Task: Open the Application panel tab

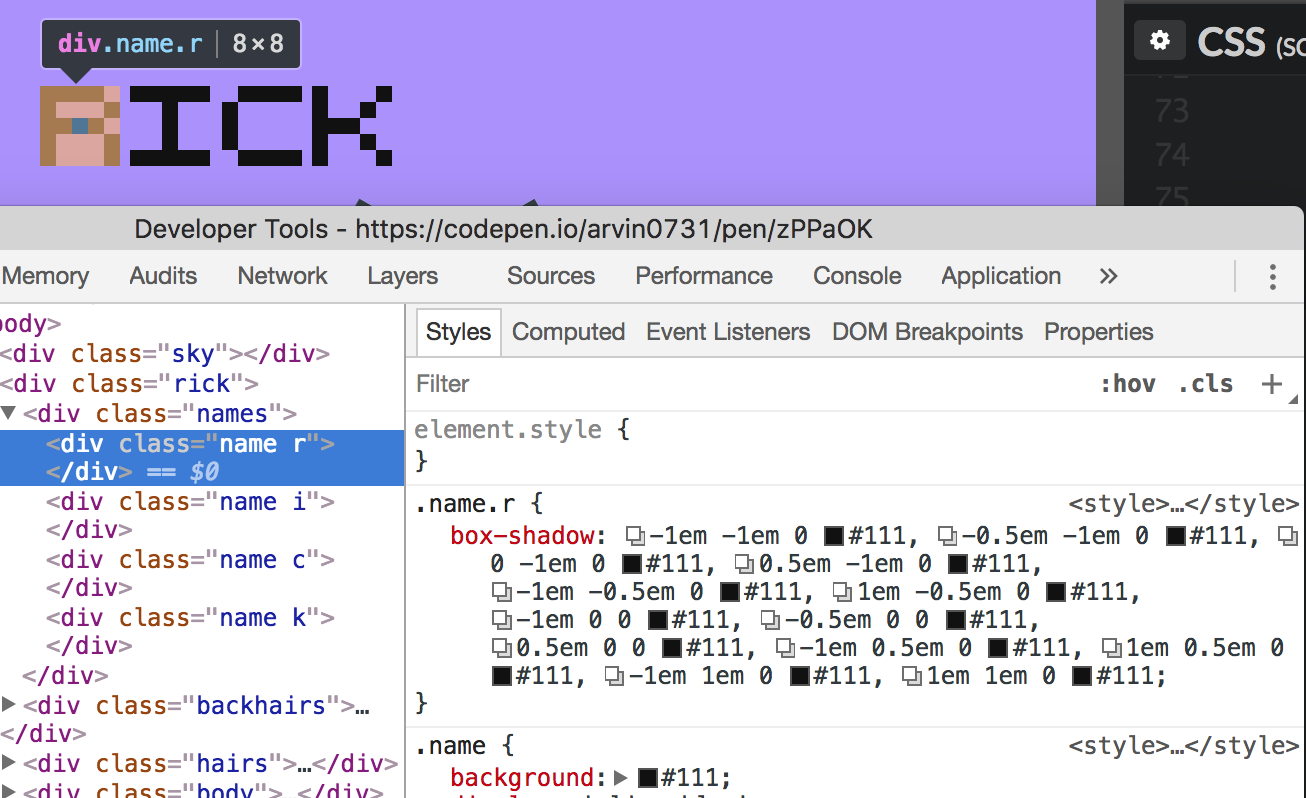Action: 1001,276
